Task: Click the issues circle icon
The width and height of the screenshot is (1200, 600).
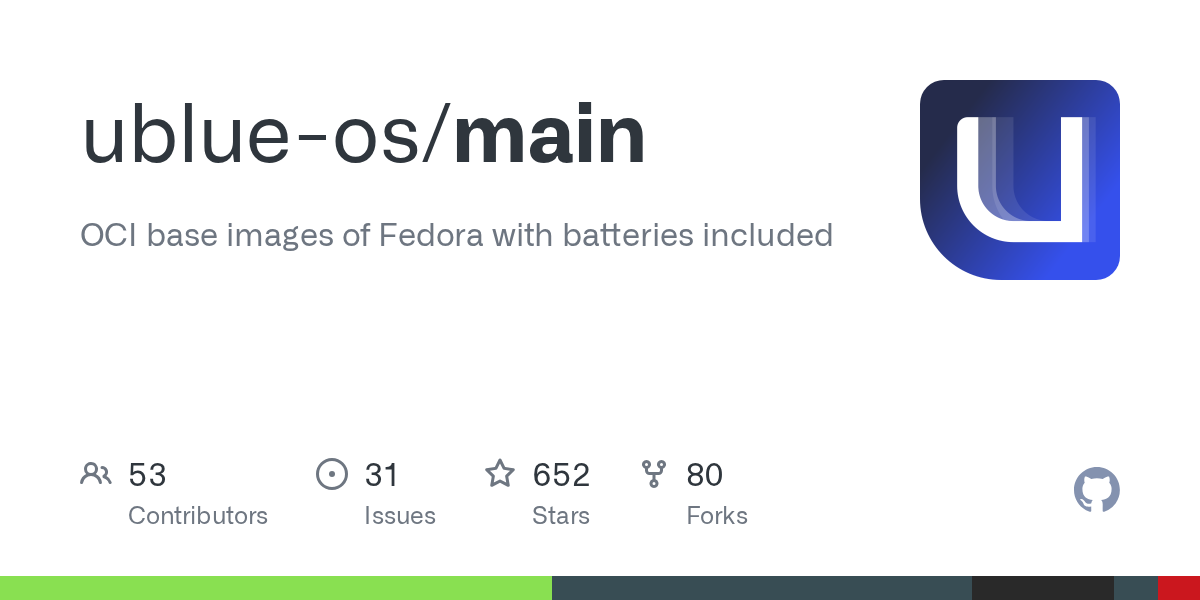Action: point(331,474)
